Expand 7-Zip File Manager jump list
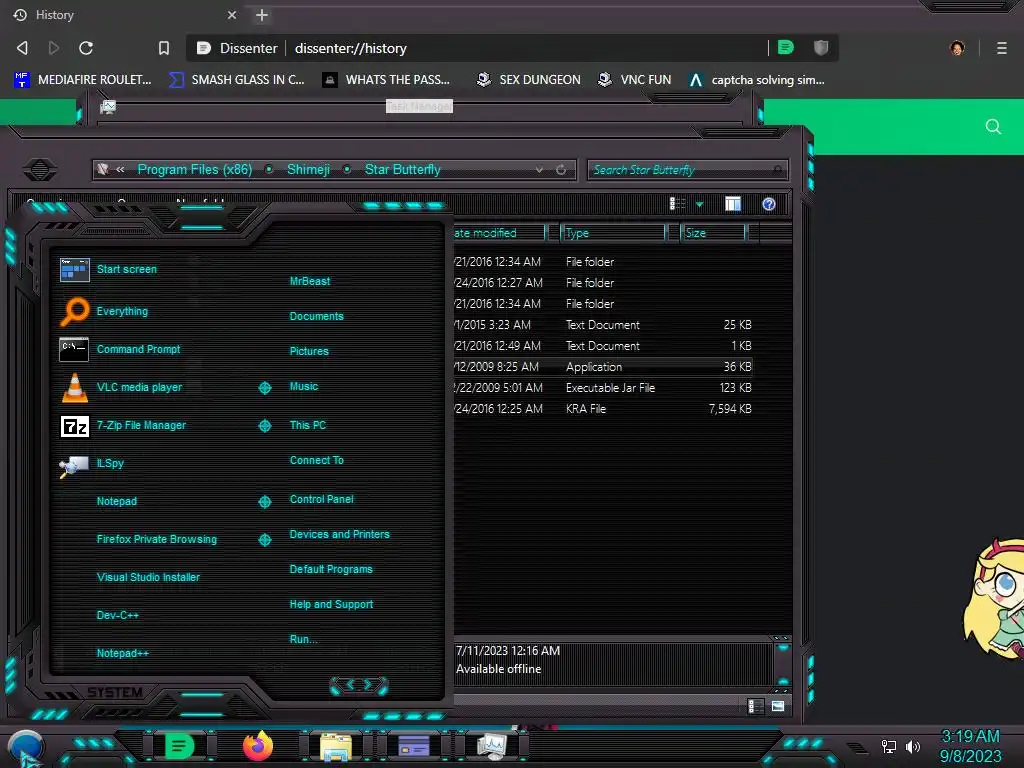 pos(265,426)
